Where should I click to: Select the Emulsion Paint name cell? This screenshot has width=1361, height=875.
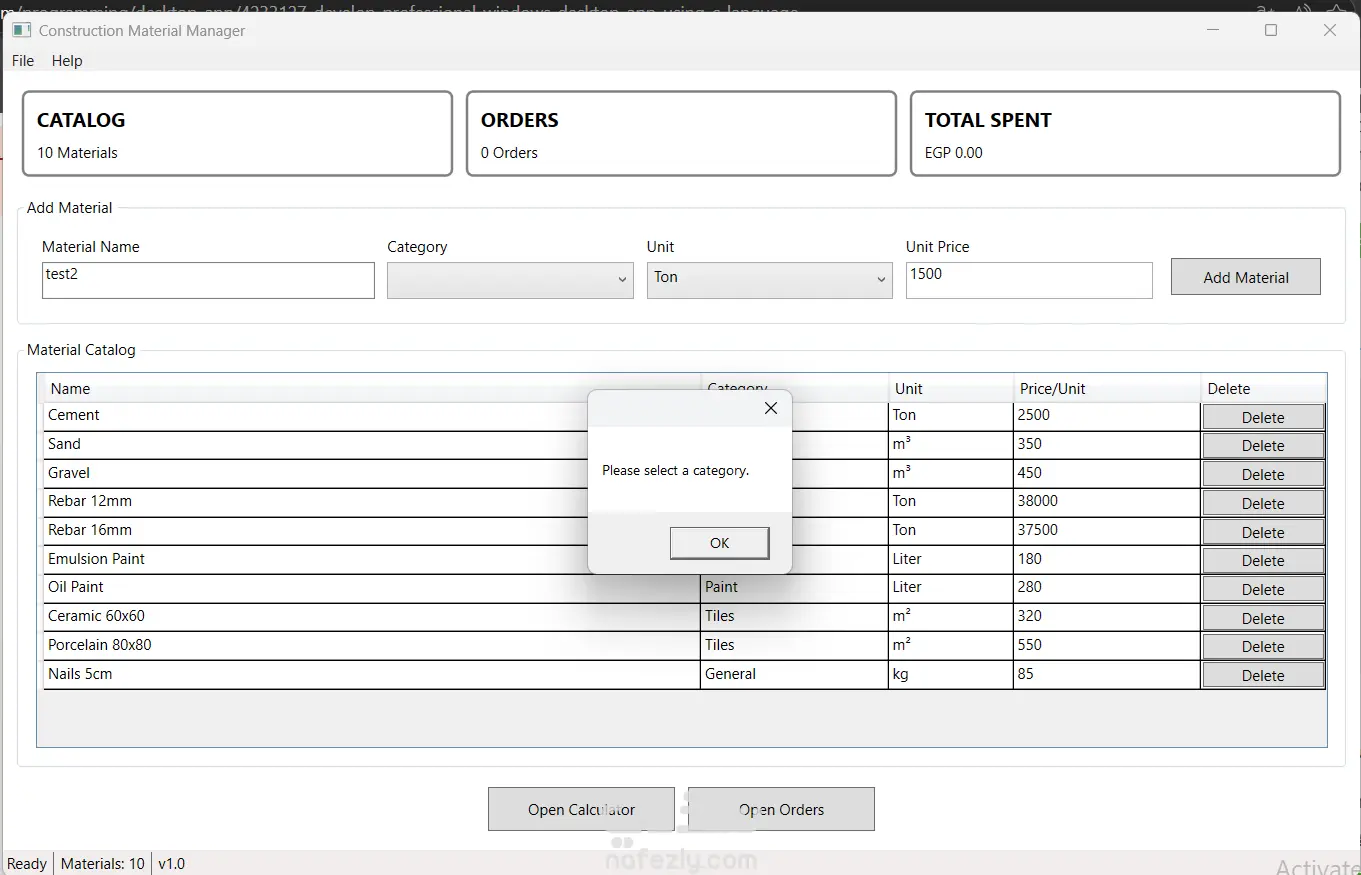372,560
